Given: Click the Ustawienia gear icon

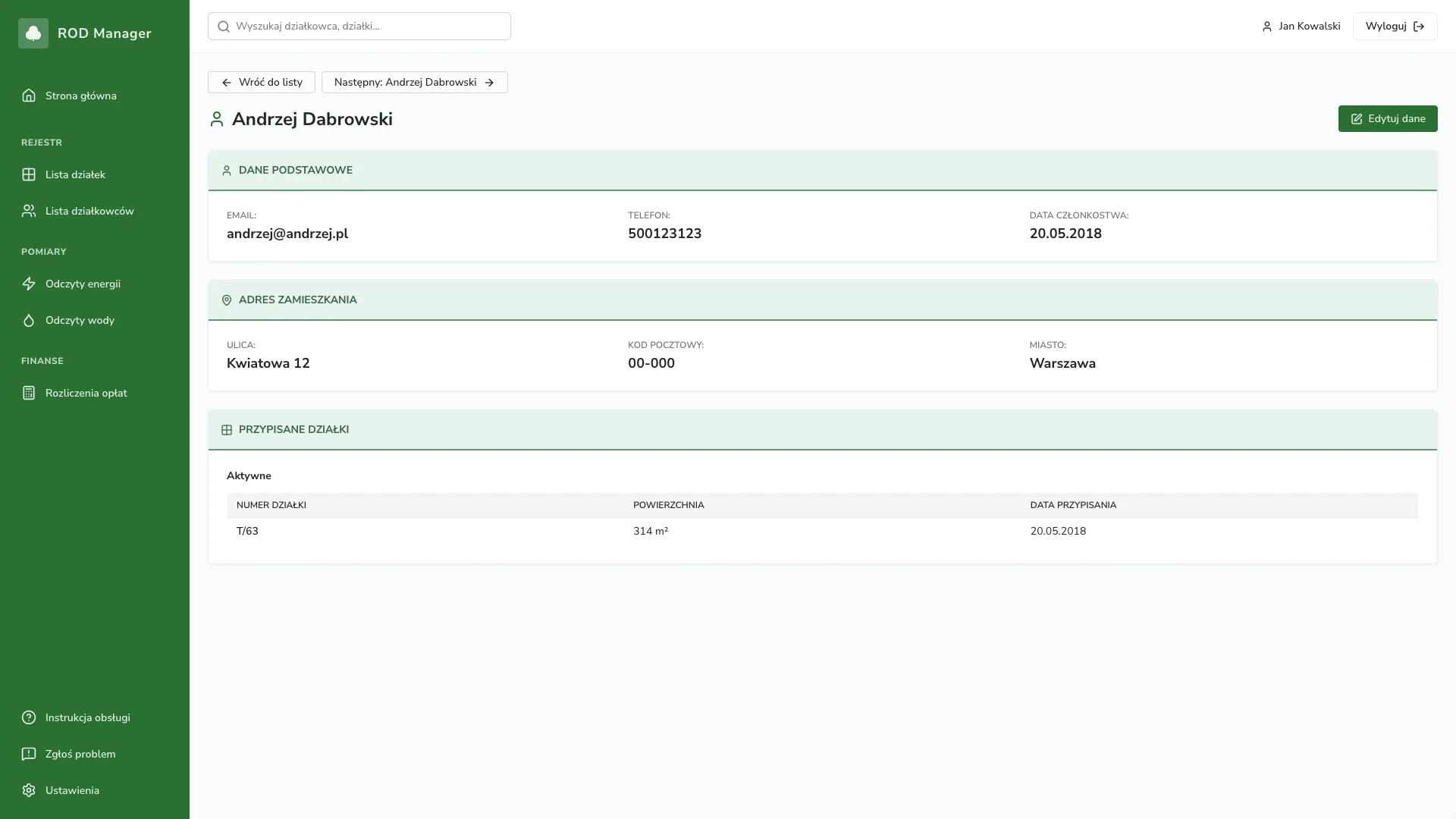Looking at the screenshot, I should coord(29,790).
